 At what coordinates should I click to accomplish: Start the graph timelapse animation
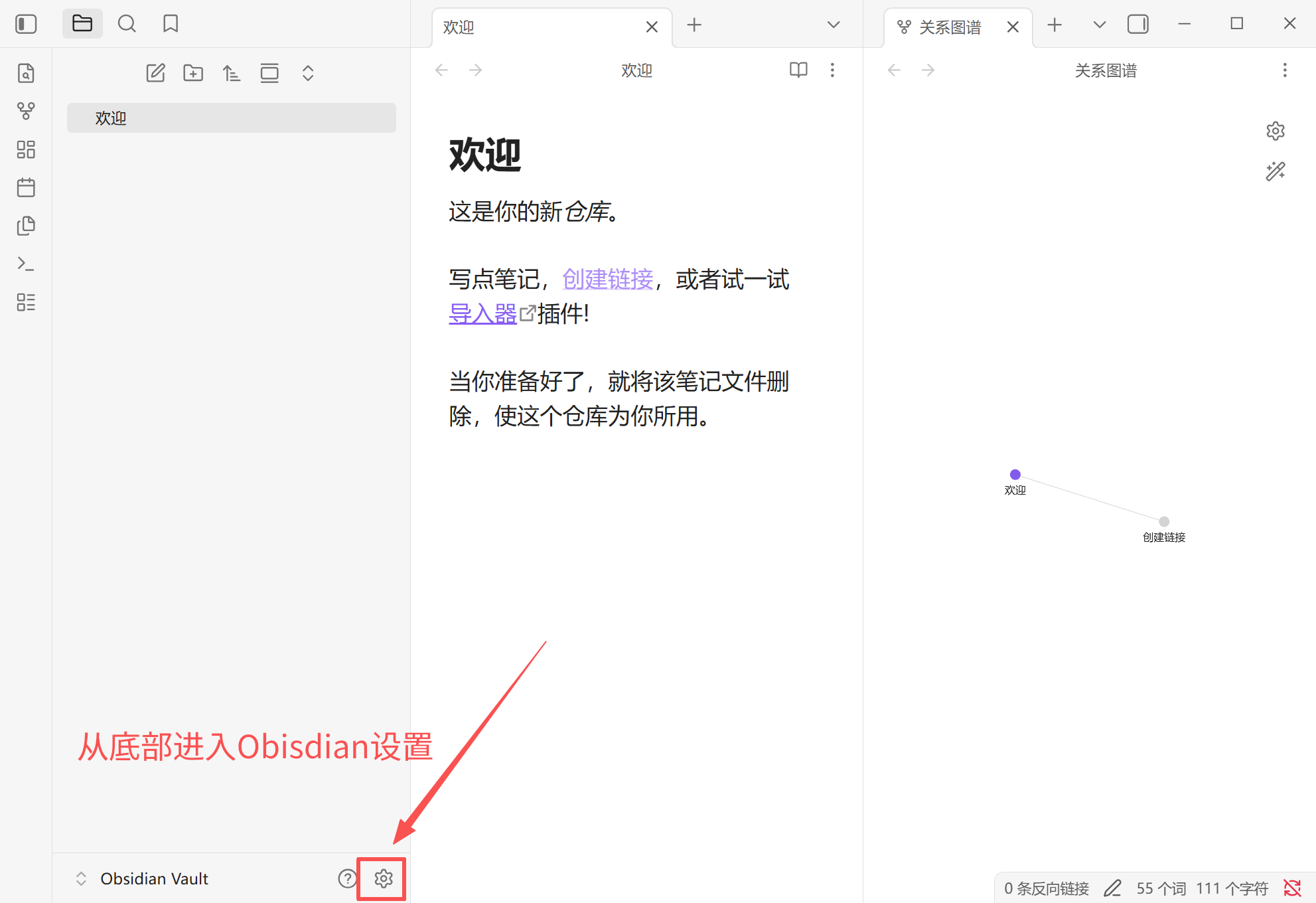[x=1276, y=171]
